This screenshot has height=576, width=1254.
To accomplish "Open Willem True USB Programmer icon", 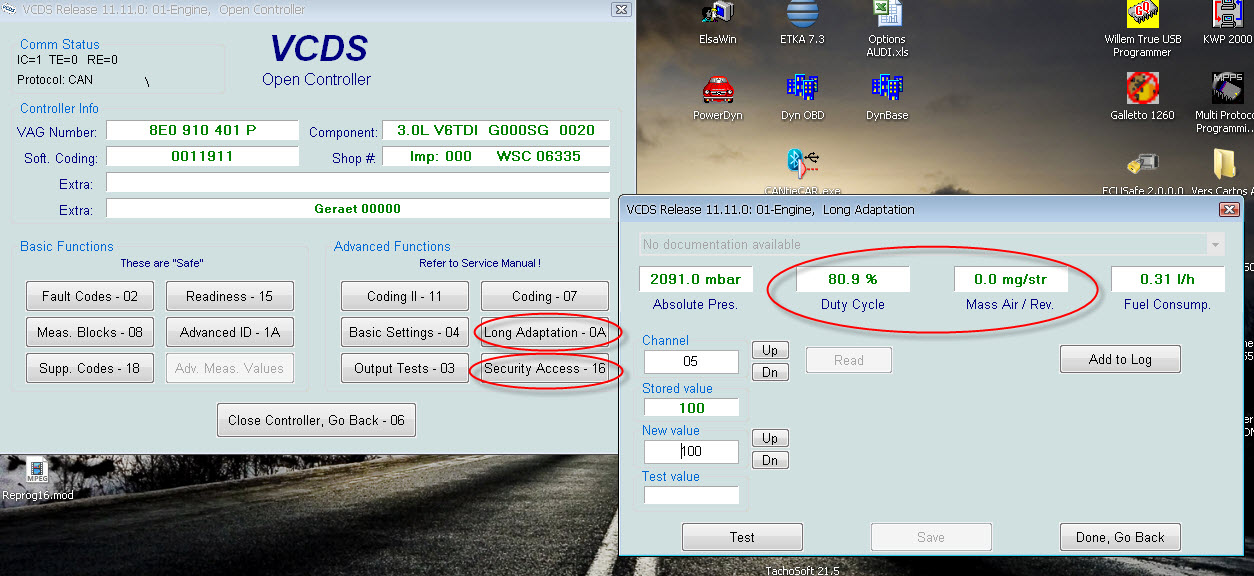I will pyautogui.click(x=1142, y=18).
